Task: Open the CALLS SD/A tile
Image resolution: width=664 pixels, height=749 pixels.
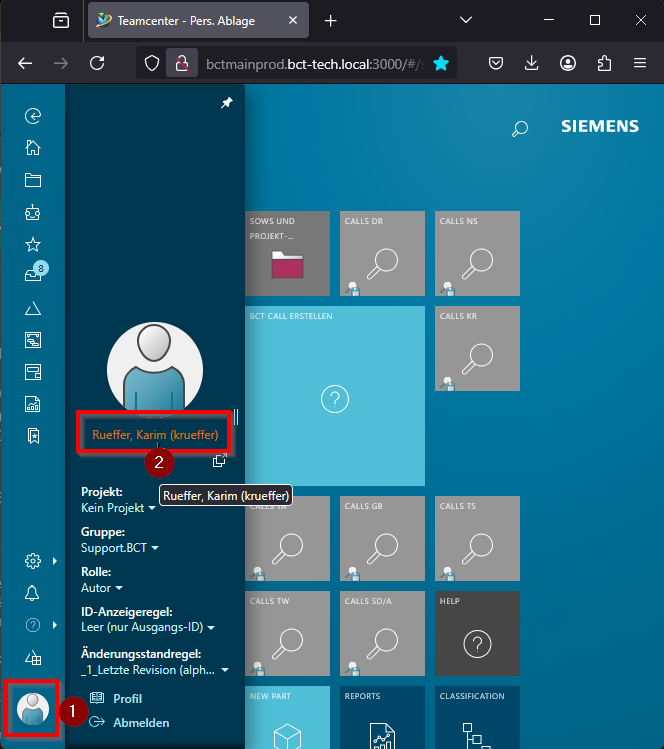Action: 382,633
